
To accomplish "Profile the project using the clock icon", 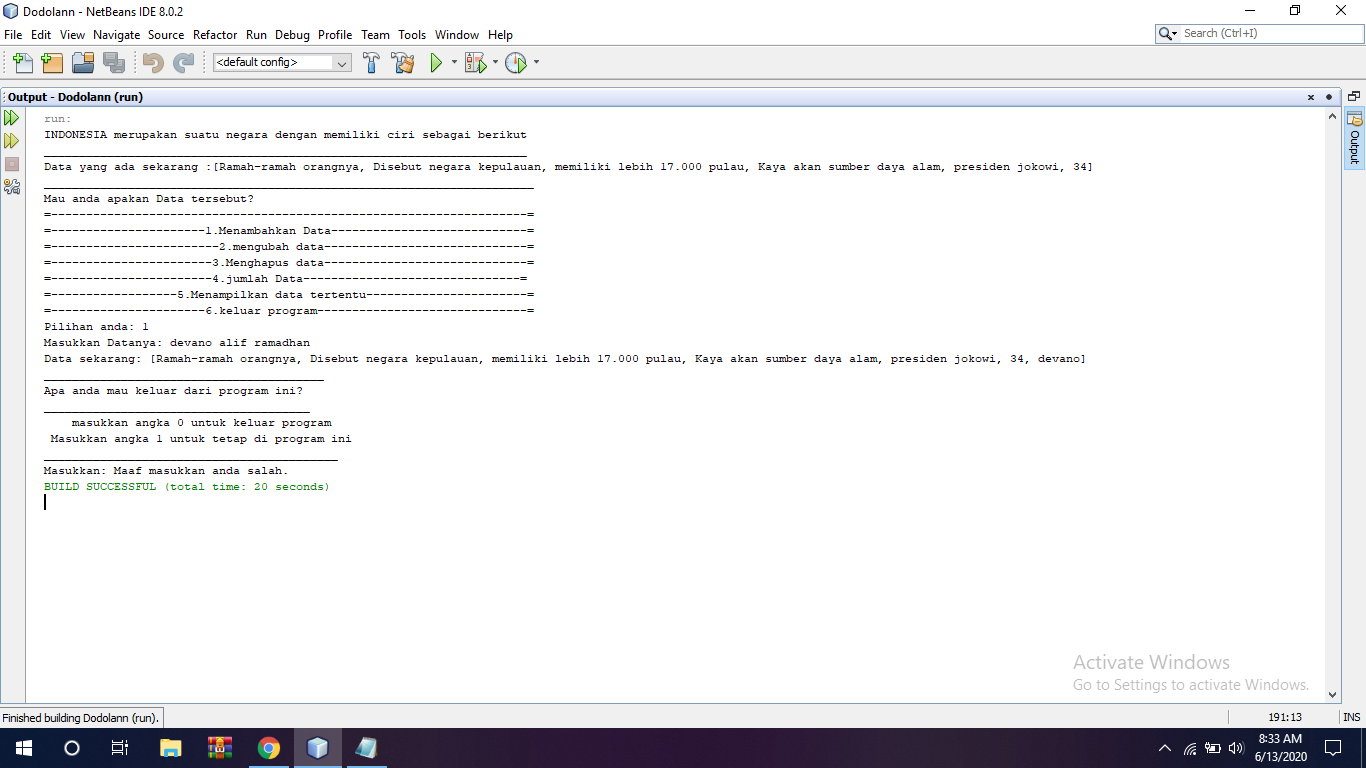I will click(518, 62).
